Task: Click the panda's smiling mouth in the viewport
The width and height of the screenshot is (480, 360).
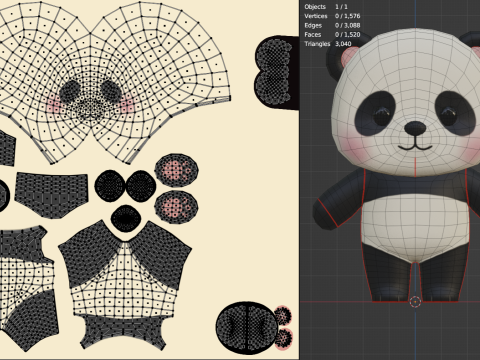Action: (x=415, y=147)
